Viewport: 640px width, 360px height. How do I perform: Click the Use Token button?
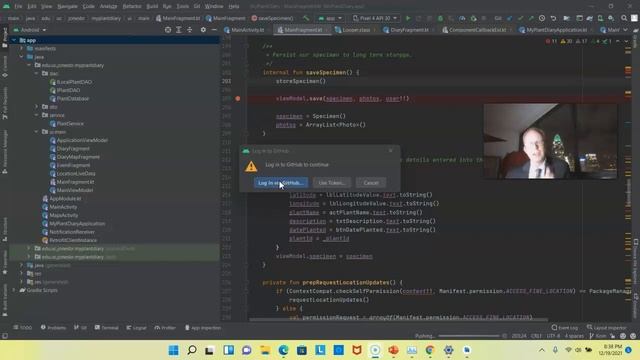click(332, 182)
